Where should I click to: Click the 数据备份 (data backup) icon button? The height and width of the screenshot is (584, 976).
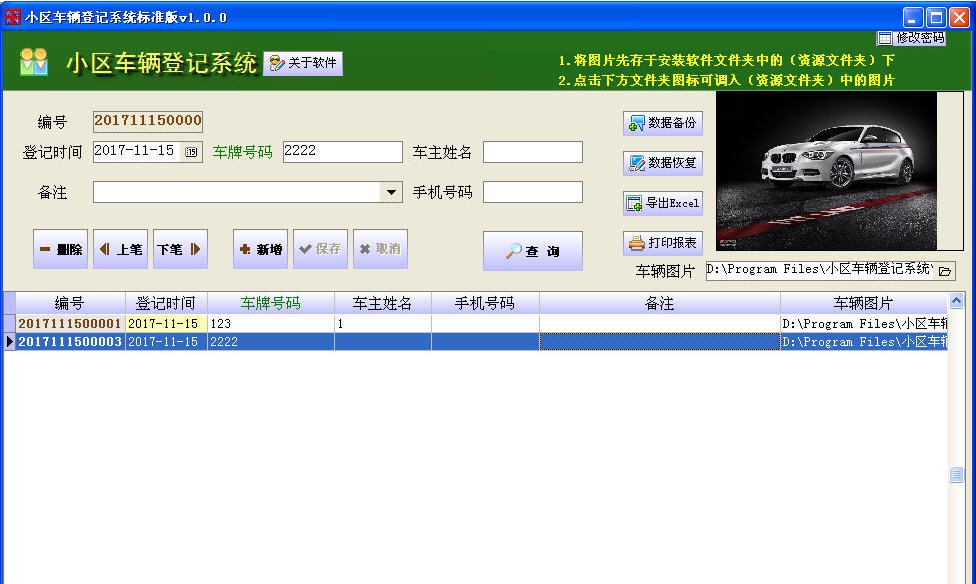coord(663,123)
